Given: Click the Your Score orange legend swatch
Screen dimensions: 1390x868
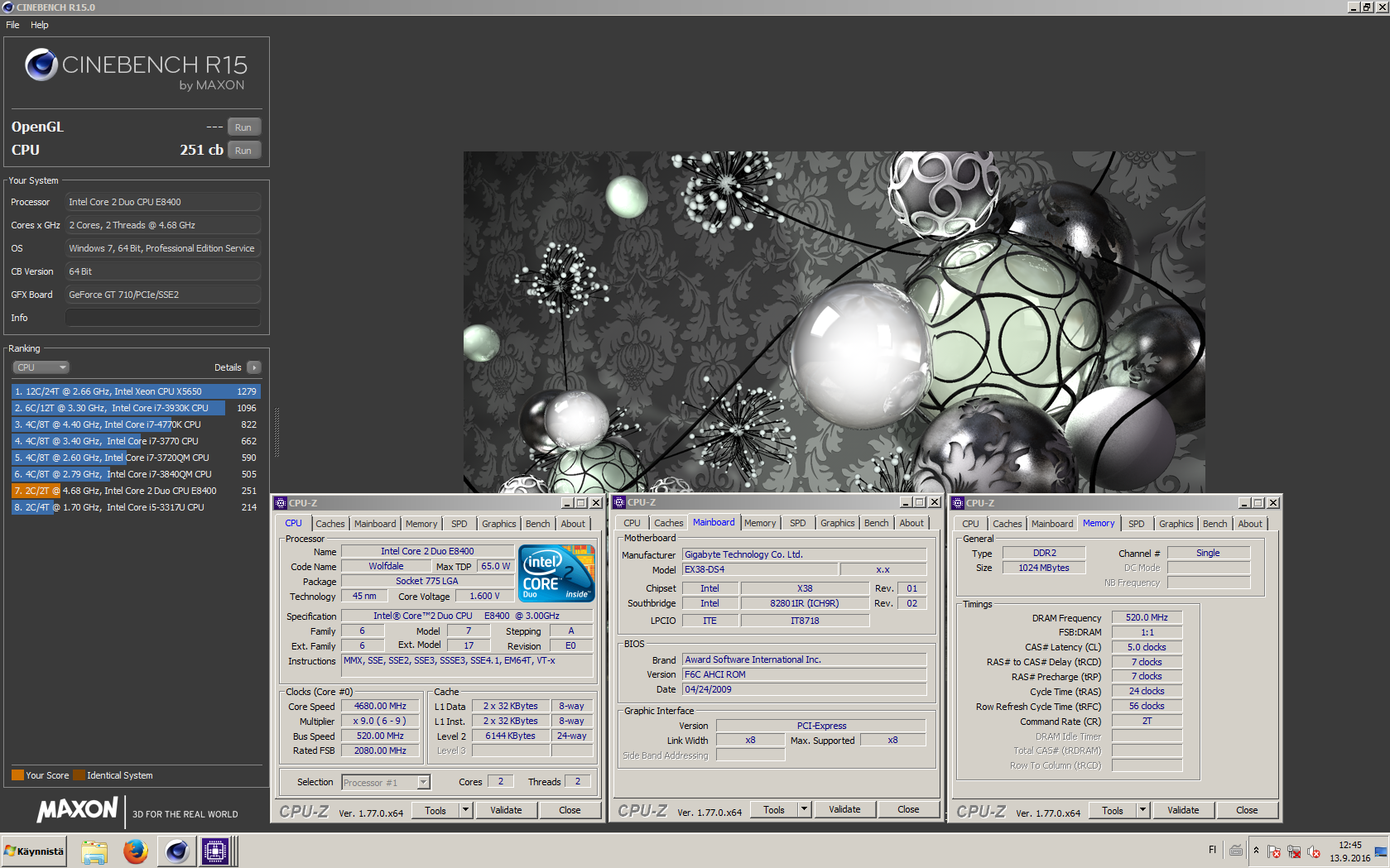Looking at the screenshot, I should tap(17, 775).
